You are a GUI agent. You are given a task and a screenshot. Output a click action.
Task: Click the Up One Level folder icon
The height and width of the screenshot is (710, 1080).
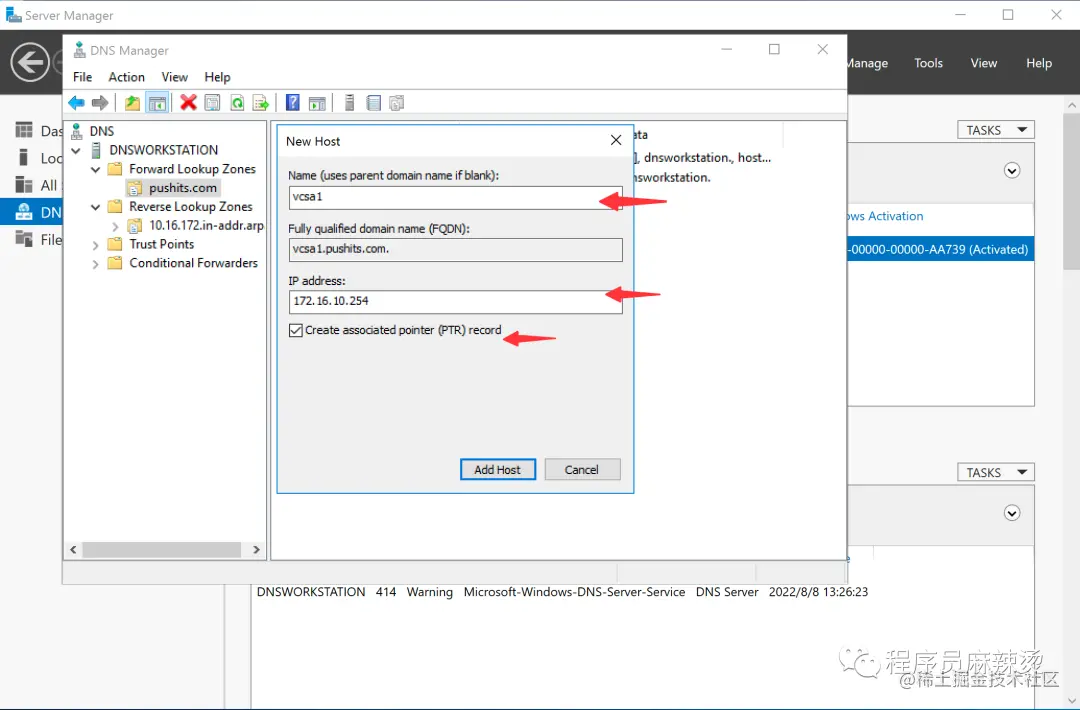pyautogui.click(x=132, y=103)
